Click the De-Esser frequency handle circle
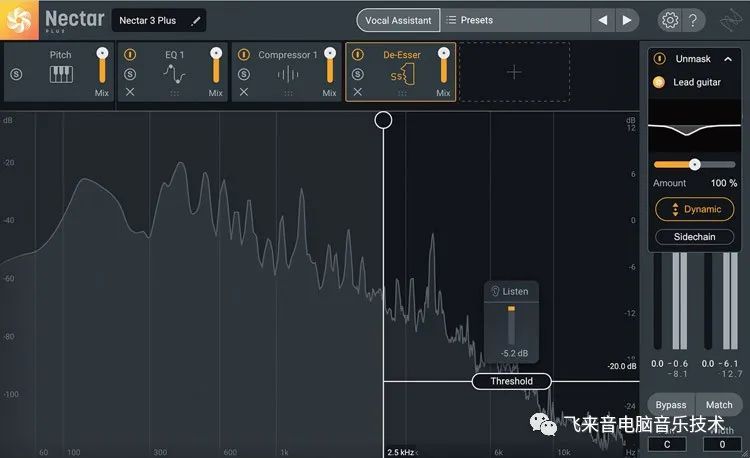This screenshot has height=458, width=750. [383, 120]
